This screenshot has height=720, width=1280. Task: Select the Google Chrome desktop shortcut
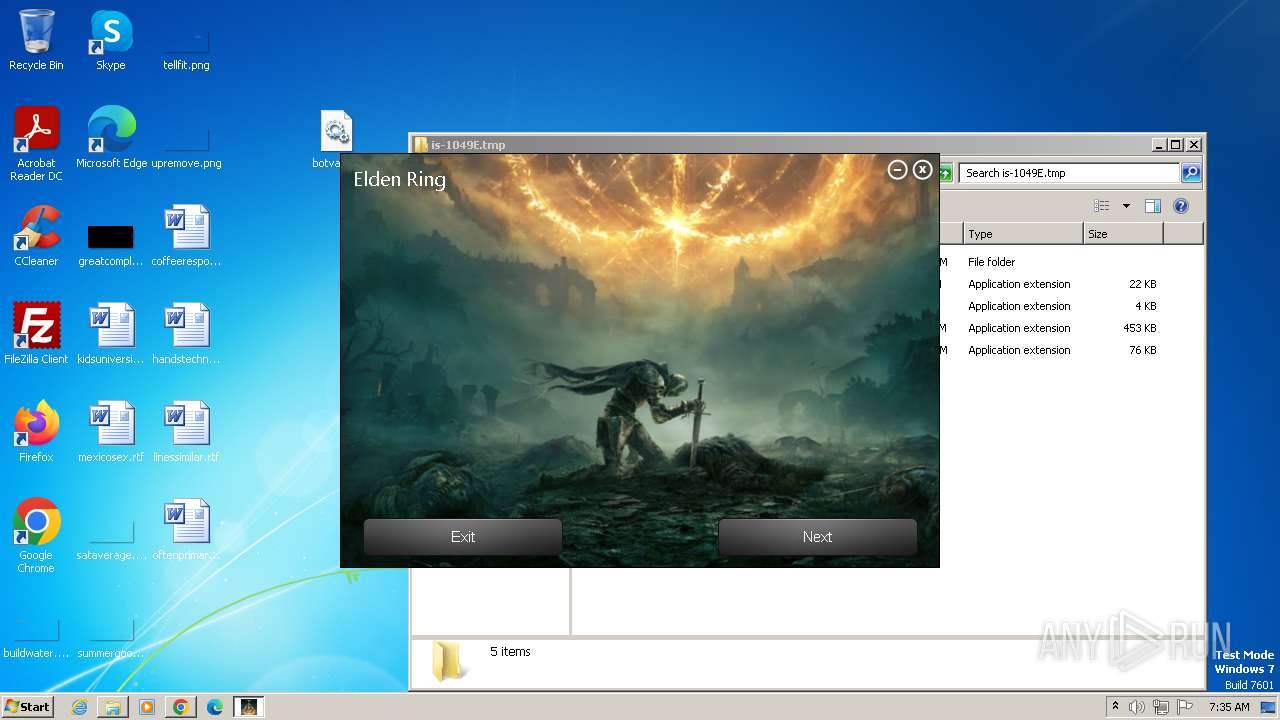[x=36, y=536]
